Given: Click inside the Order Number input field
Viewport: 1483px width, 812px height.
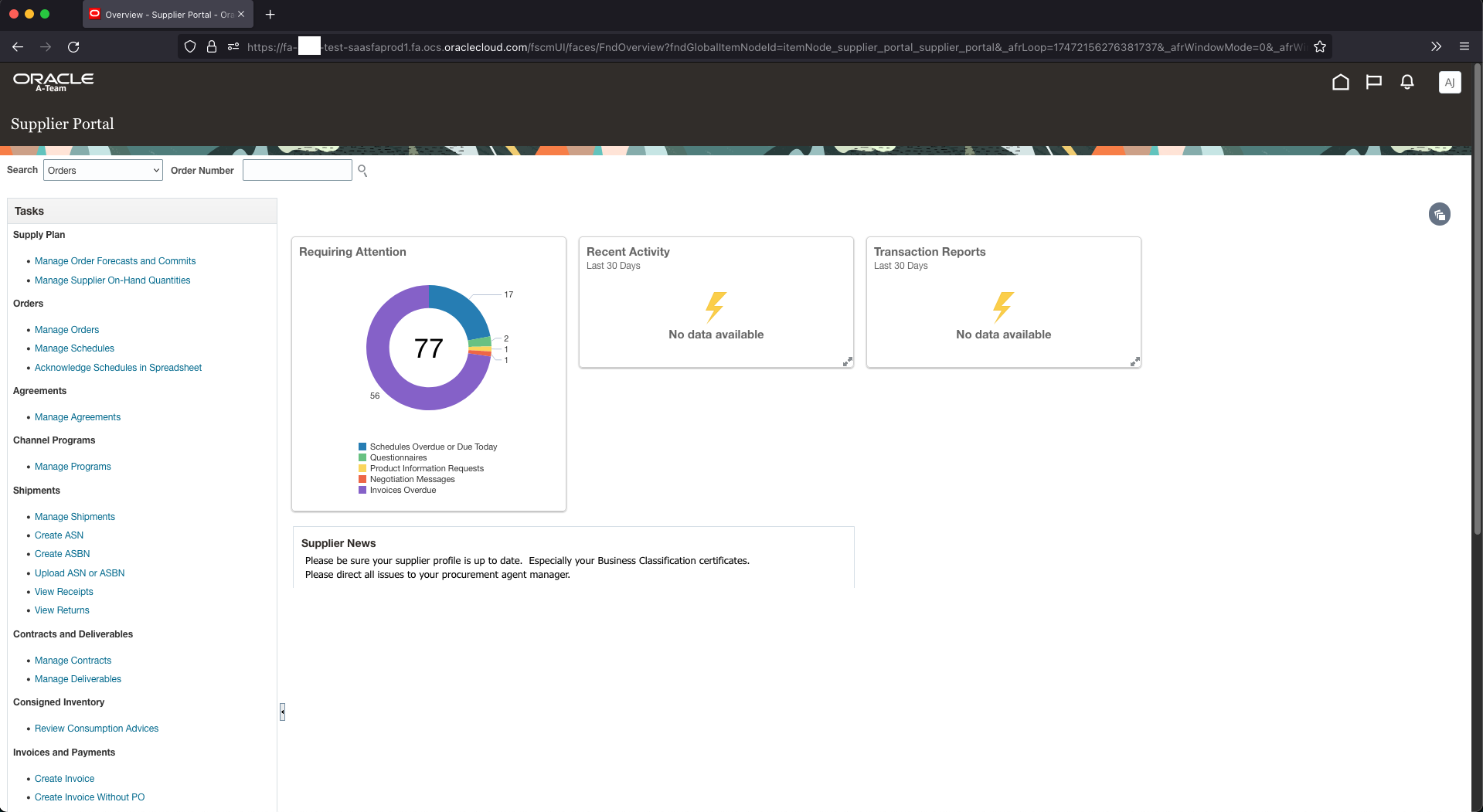Looking at the screenshot, I should tap(297, 170).
